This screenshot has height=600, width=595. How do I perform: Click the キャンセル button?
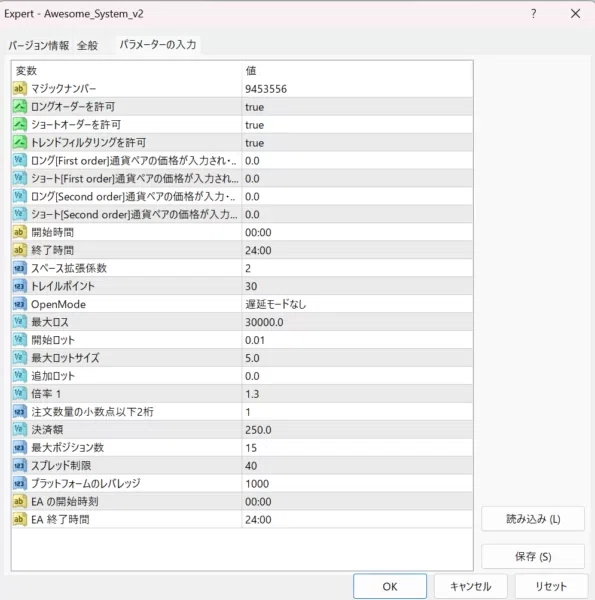pyautogui.click(x=471, y=586)
